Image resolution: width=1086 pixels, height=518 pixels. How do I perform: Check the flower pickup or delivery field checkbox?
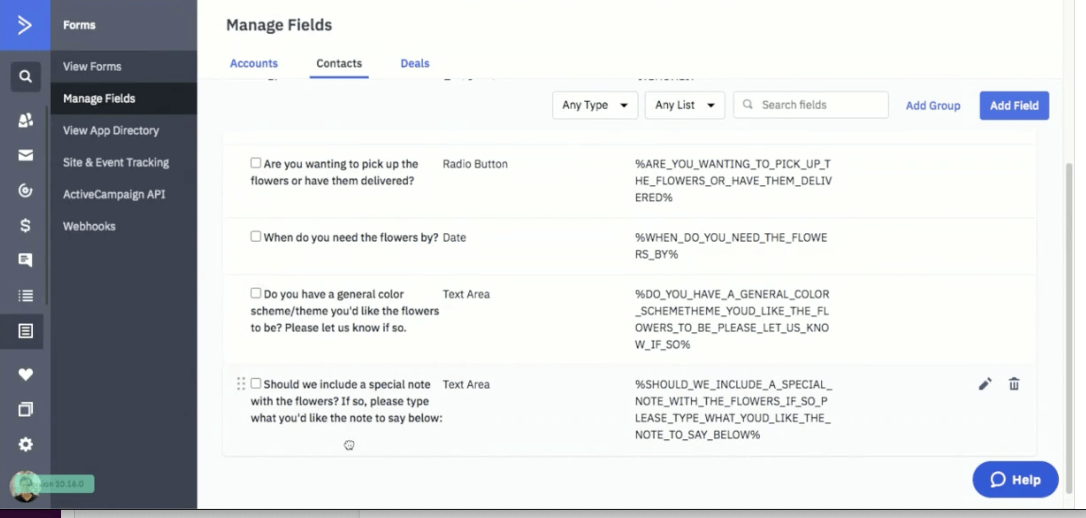256,163
